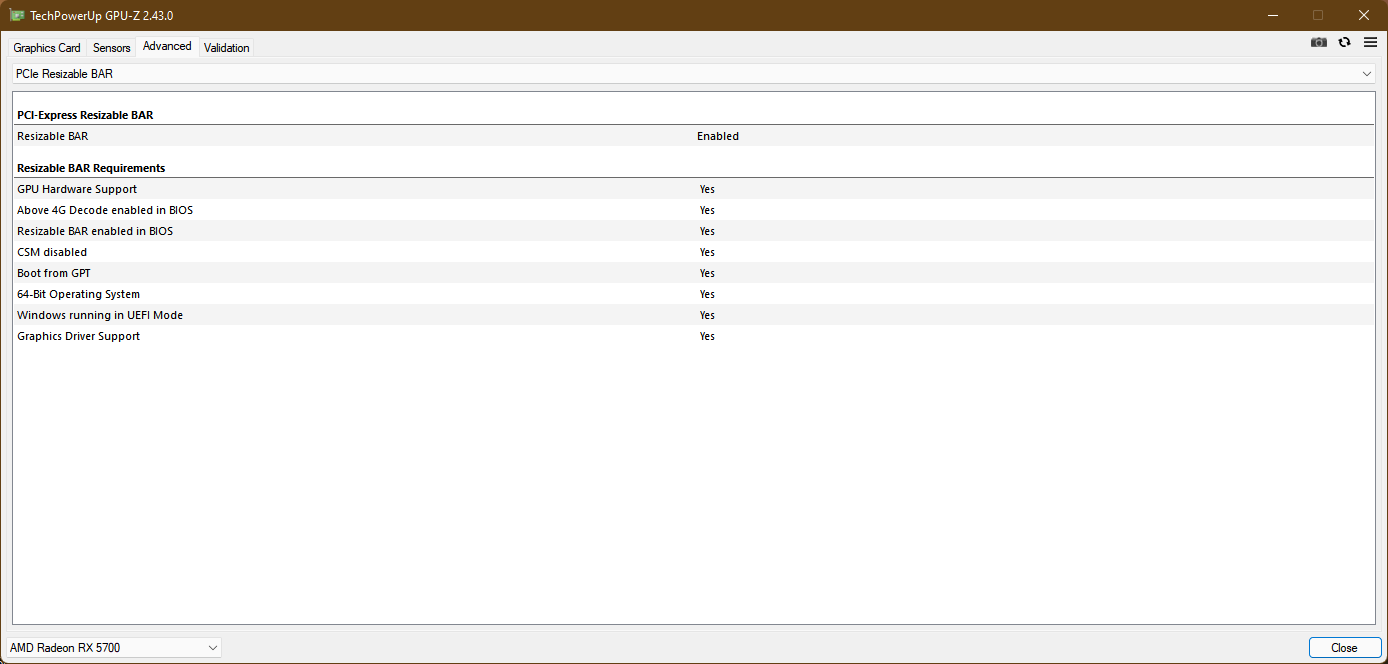
Task: Click the refresh icon in the toolbar
Action: point(1345,42)
